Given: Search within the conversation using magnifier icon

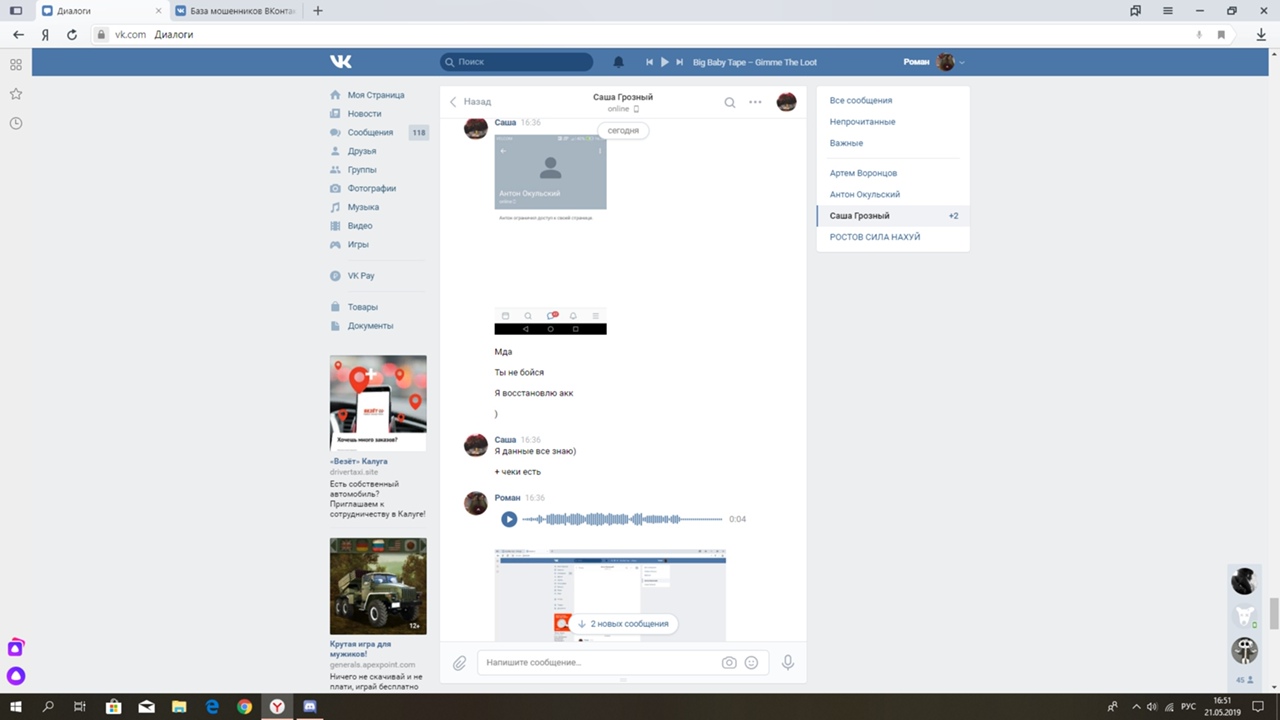Looking at the screenshot, I should [730, 102].
